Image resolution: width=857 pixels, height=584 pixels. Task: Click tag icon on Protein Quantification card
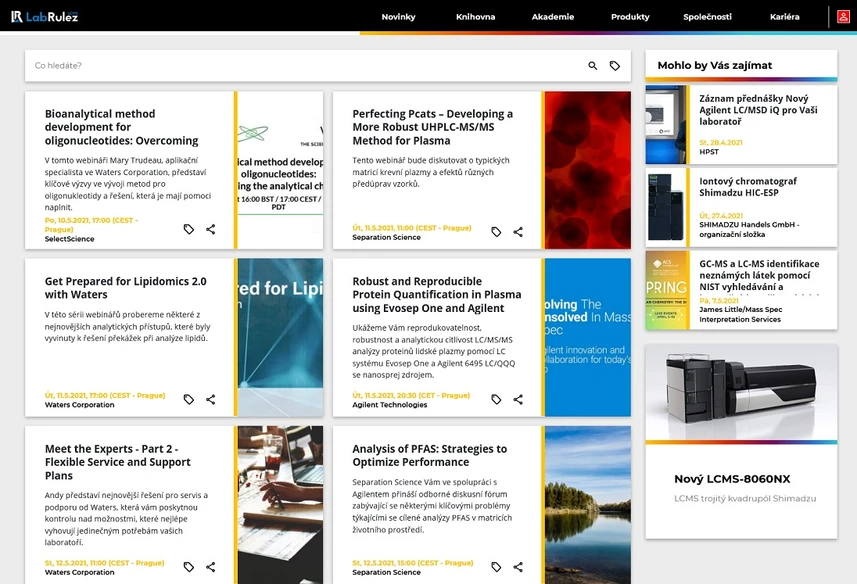[496, 399]
